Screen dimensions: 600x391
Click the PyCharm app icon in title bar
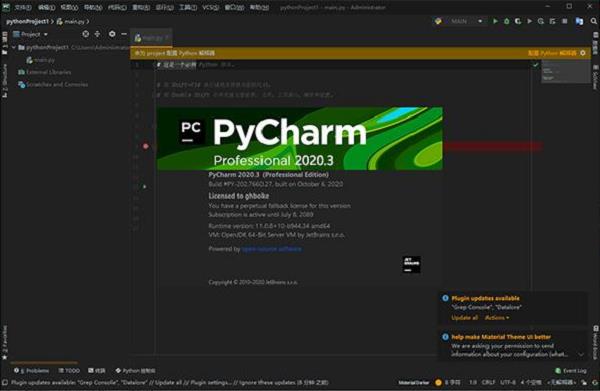[x=6, y=7]
